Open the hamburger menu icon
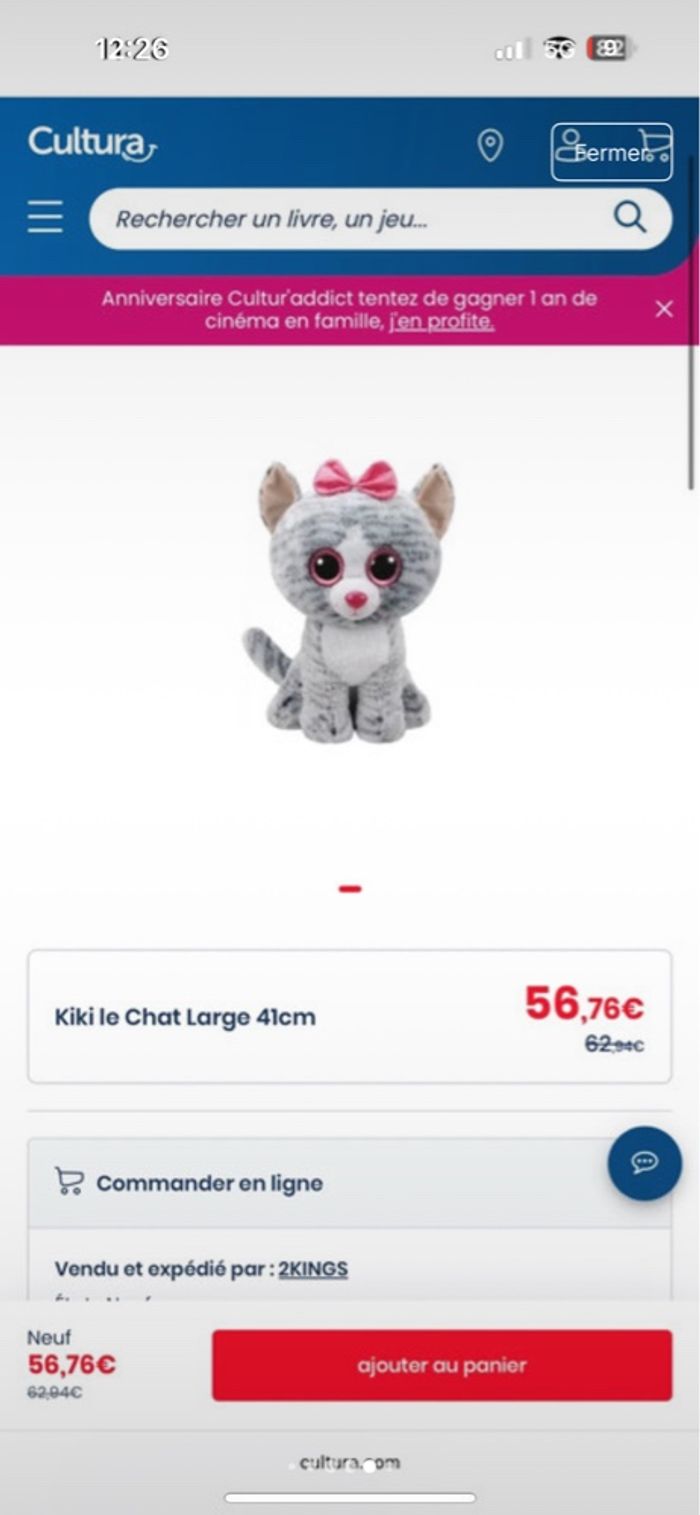Image resolution: width=700 pixels, height=1515 pixels. pyautogui.click(x=45, y=217)
